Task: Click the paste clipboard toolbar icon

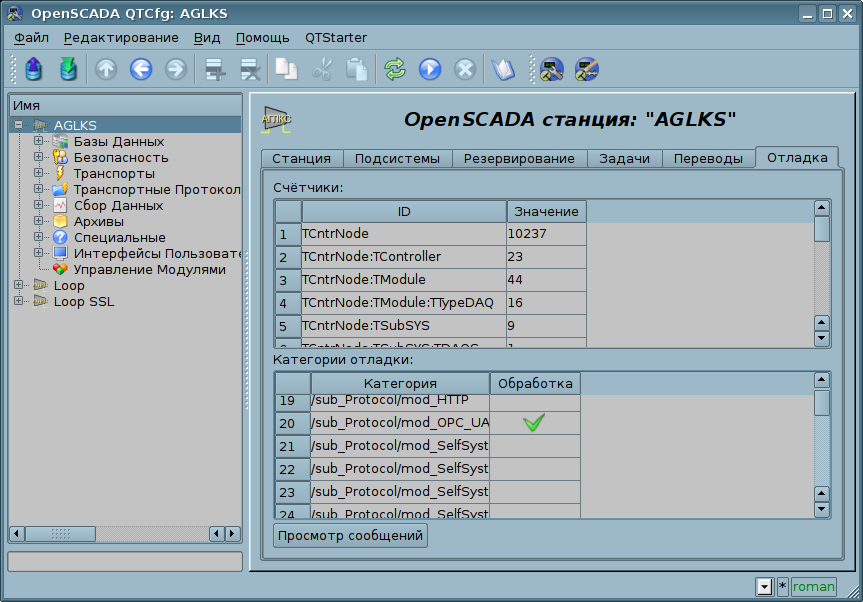Action: pyautogui.click(x=357, y=70)
